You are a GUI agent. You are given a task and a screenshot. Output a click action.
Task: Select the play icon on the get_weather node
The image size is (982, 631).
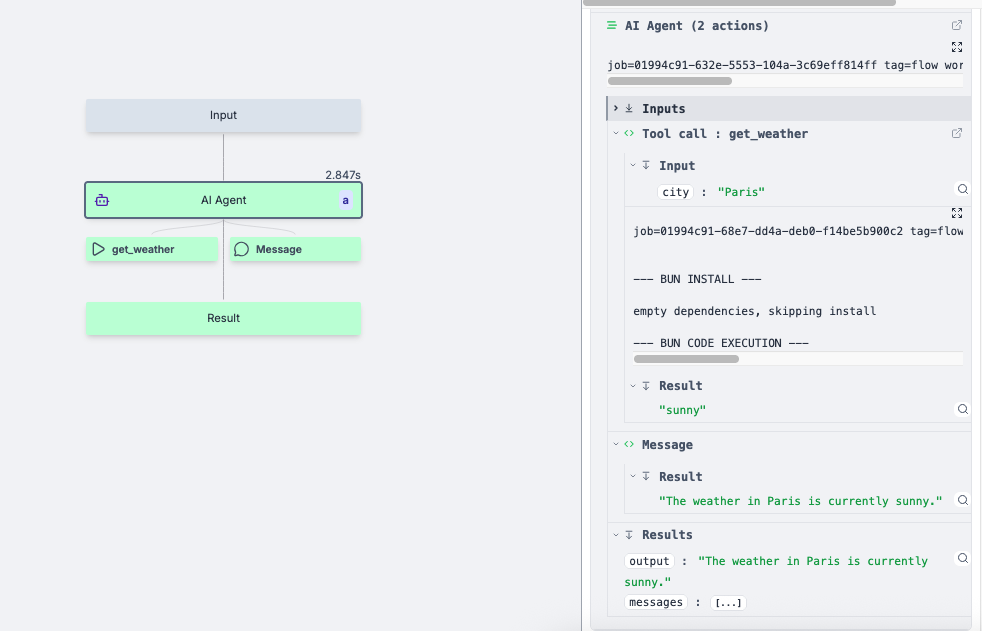[x=98, y=249]
